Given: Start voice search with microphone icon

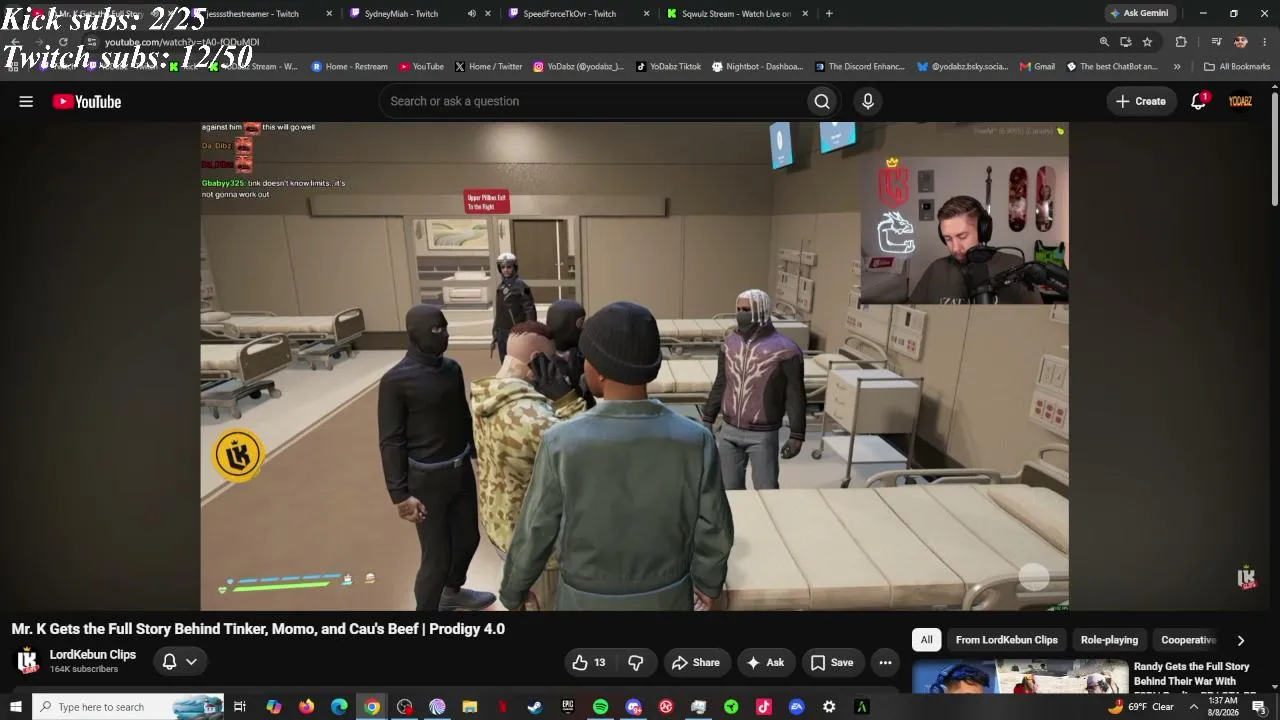Looking at the screenshot, I should click(868, 101).
